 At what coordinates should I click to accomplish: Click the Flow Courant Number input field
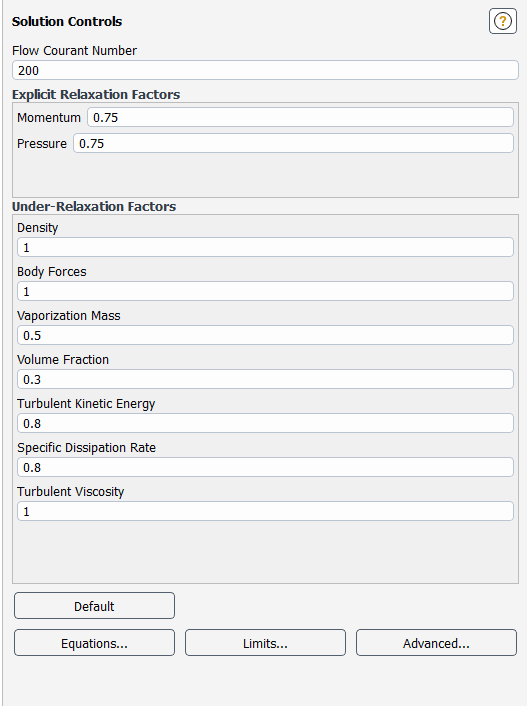[265, 70]
